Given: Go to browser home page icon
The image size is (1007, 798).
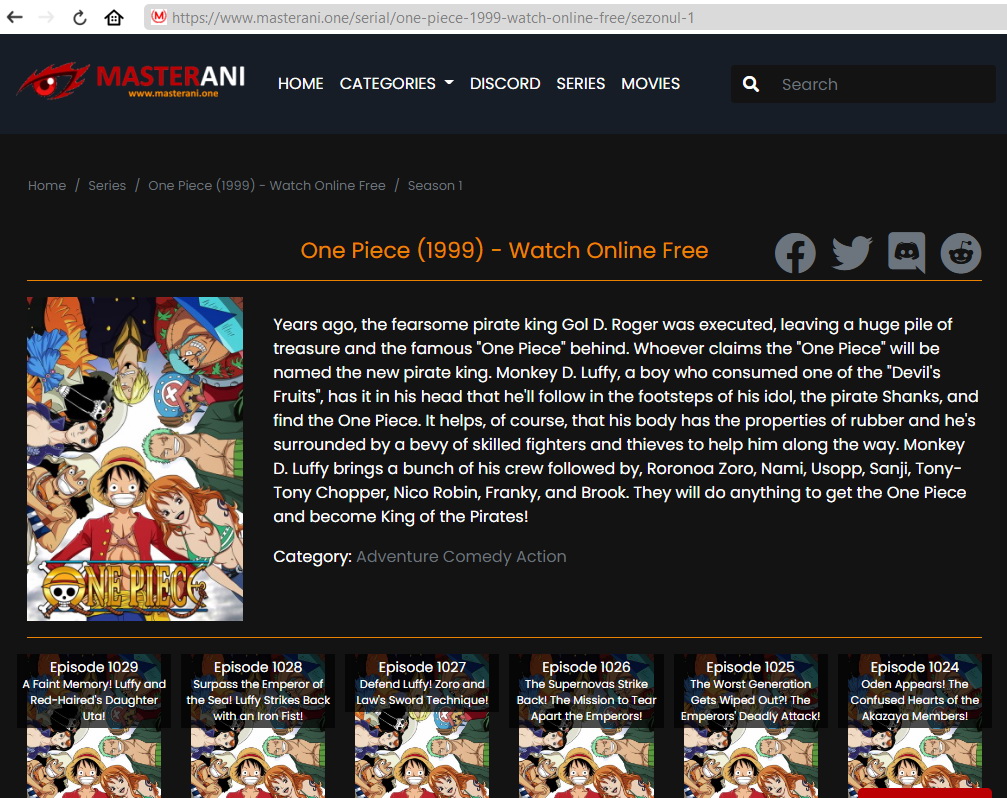Looking at the screenshot, I should [x=114, y=17].
